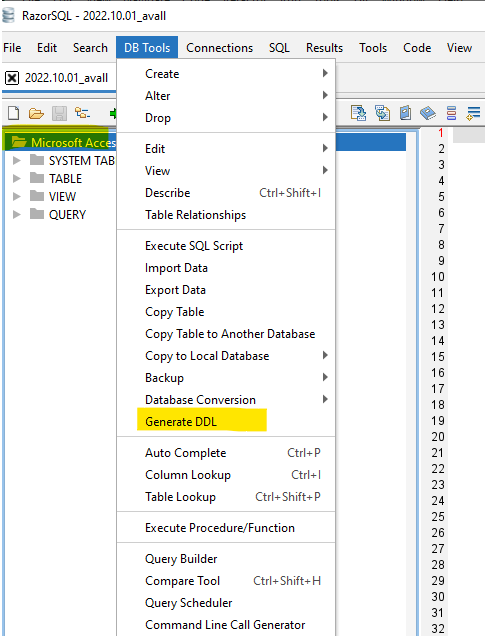Open Query Scheduler menu item
The width and height of the screenshot is (485, 636).
tap(226, 603)
